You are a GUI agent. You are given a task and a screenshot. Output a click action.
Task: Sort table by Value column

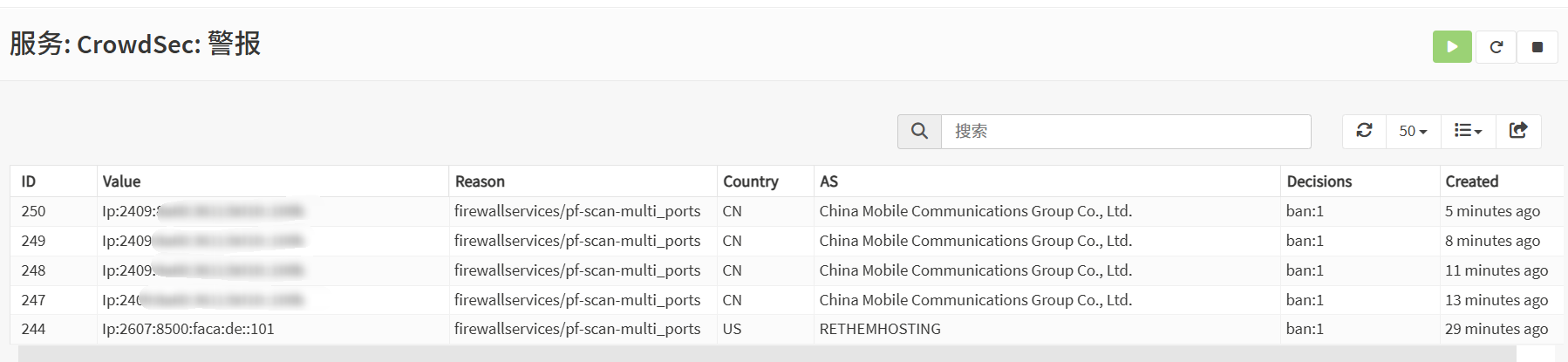(121, 181)
